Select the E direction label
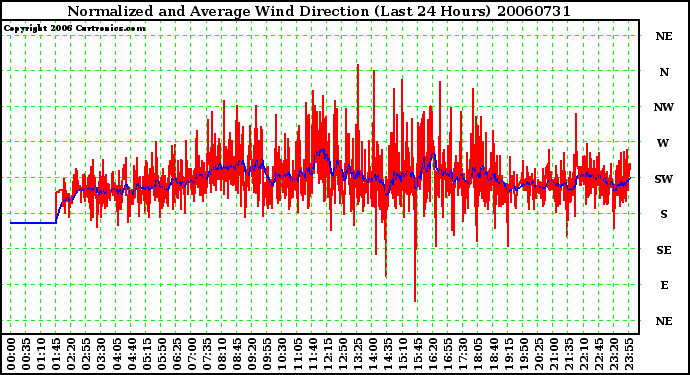The width and height of the screenshot is (690, 375). tap(664, 285)
